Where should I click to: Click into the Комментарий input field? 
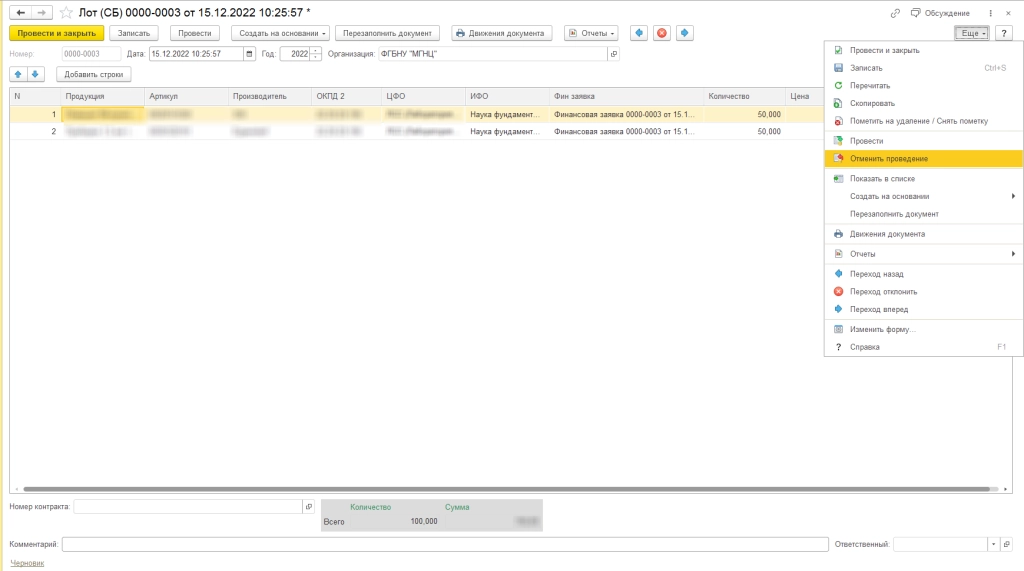click(x=444, y=544)
